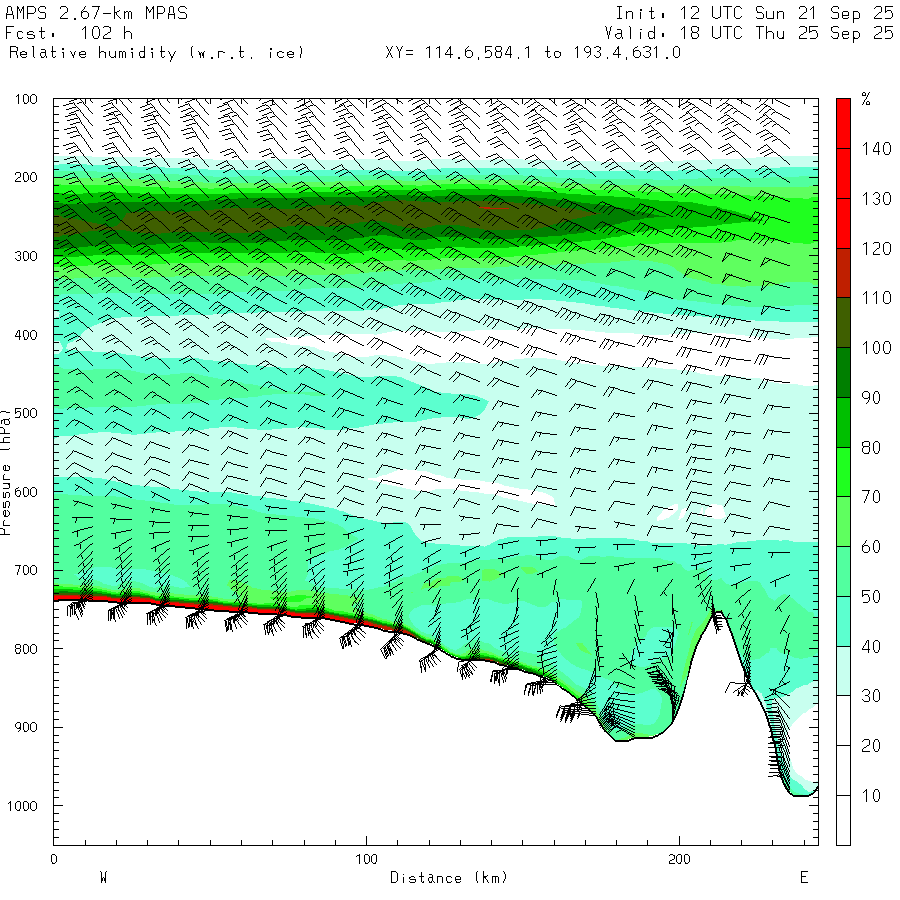Select the 900 hPa pressure axis label
900x900 pixels.
point(26,727)
